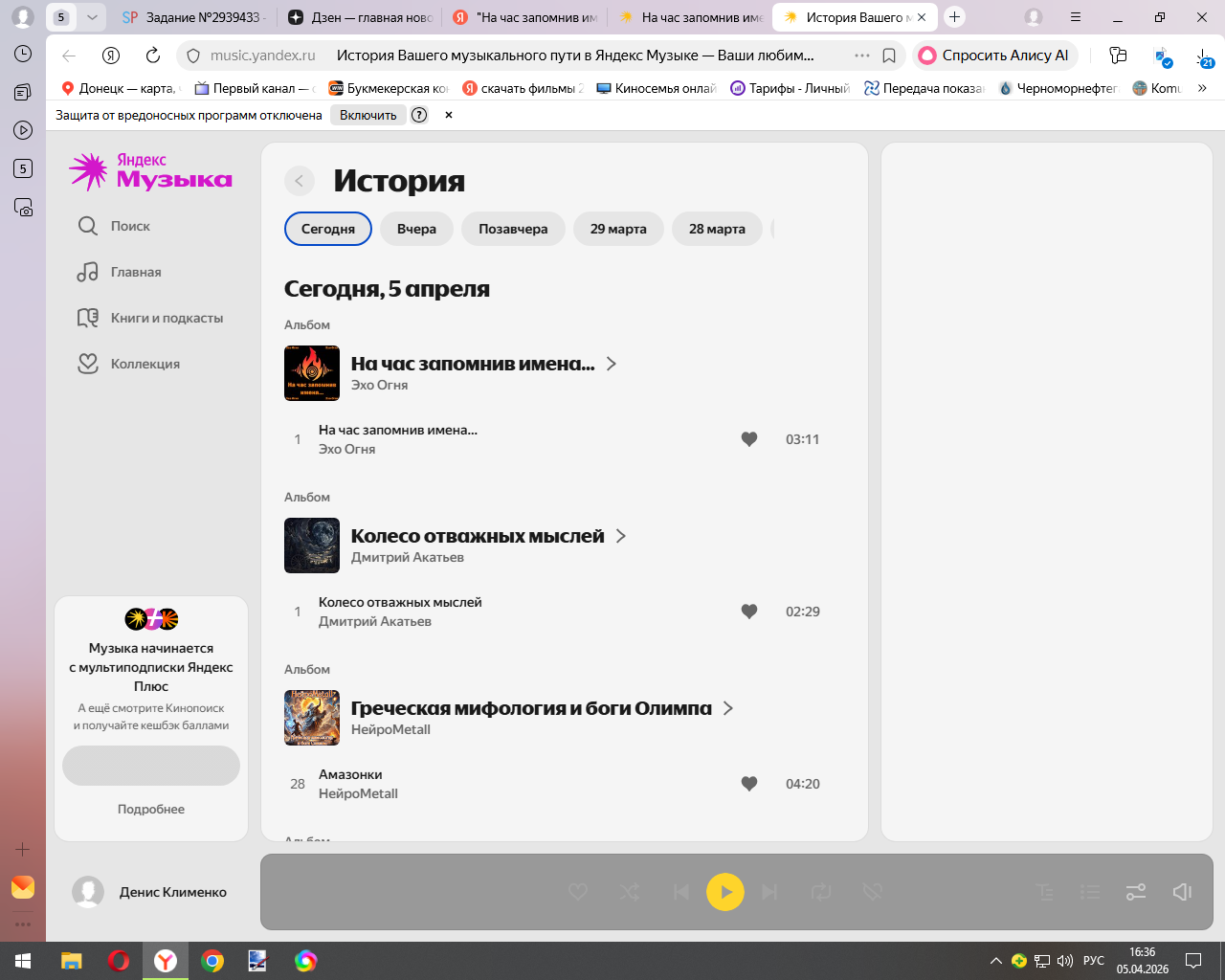Open browser history clock icon in sidebar
Viewport: 1225px width, 980px height.
[23, 54]
